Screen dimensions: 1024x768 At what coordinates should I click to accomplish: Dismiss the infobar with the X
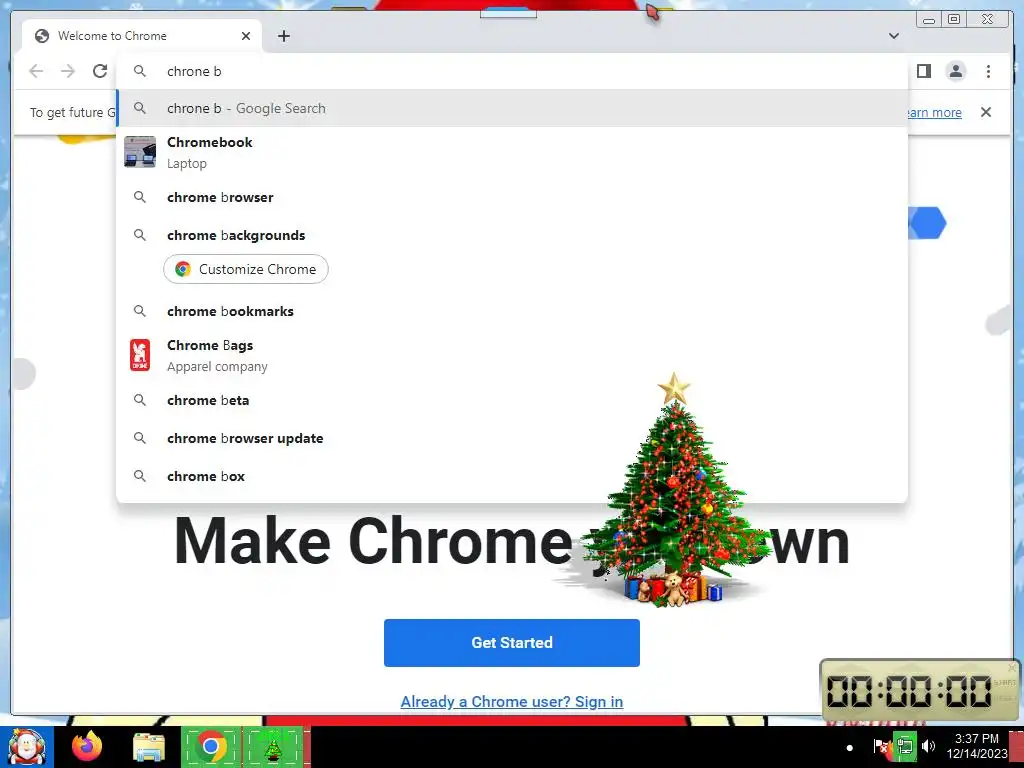(x=985, y=112)
